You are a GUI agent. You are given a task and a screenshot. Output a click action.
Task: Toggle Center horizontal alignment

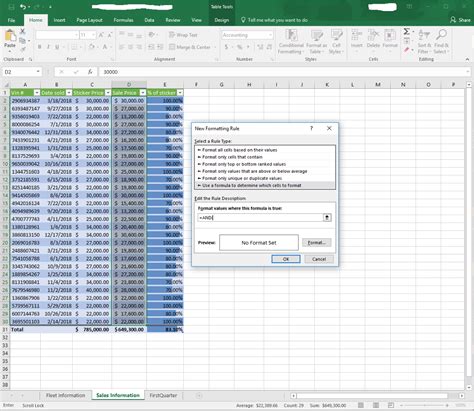pyautogui.click(x=130, y=47)
